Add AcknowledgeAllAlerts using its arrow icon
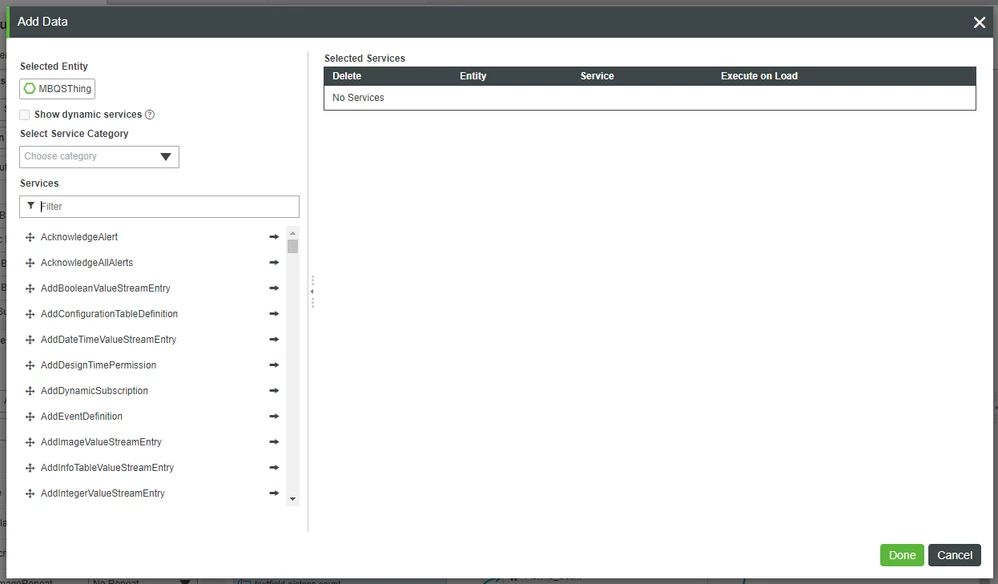Image resolution: width=998 pixels, height=584 pixels. click(x=272, y=262)
